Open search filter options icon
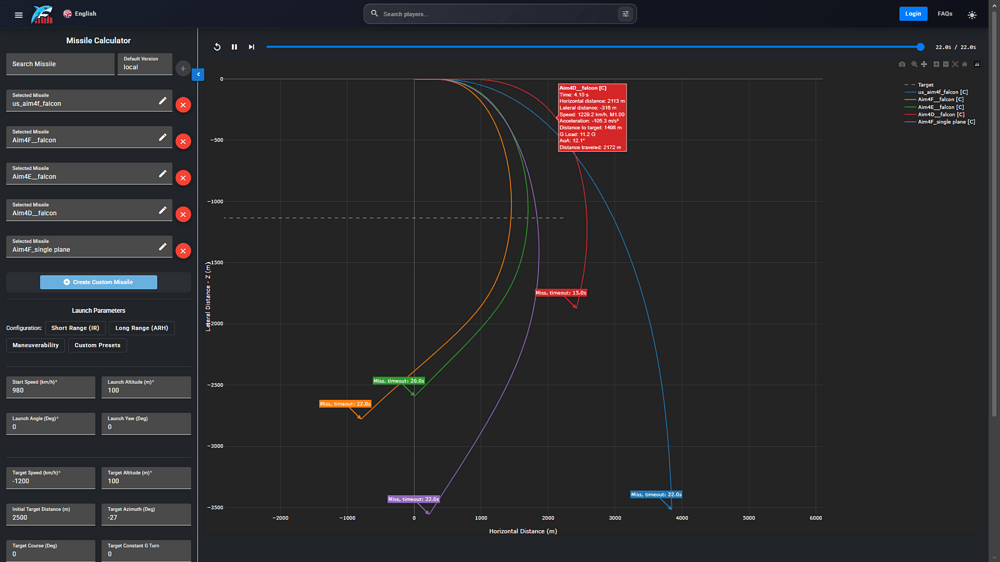The height and width of the screenshot is (562, 1000). tap(626, 13)
